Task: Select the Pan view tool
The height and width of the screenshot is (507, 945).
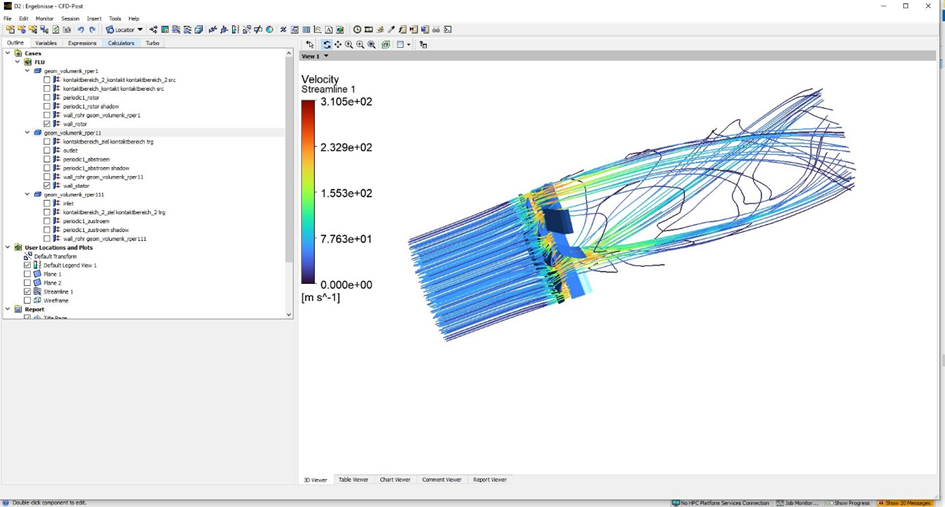Action: click(338, 45)
